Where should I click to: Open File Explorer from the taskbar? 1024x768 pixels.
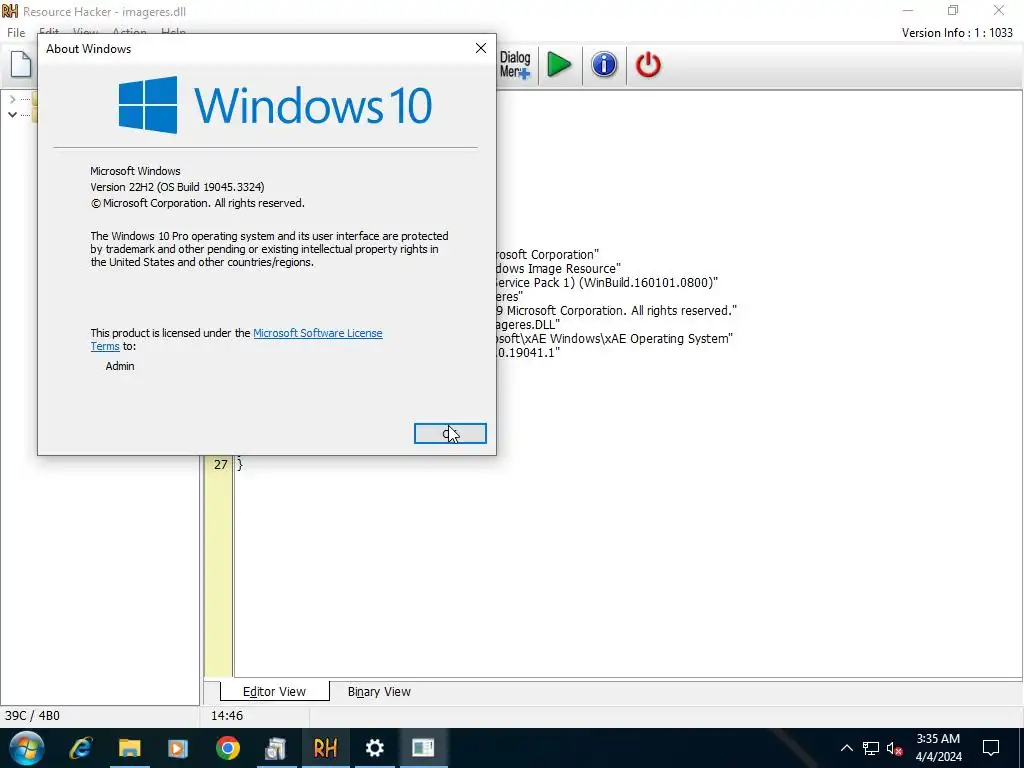click(x=129, y=748)
